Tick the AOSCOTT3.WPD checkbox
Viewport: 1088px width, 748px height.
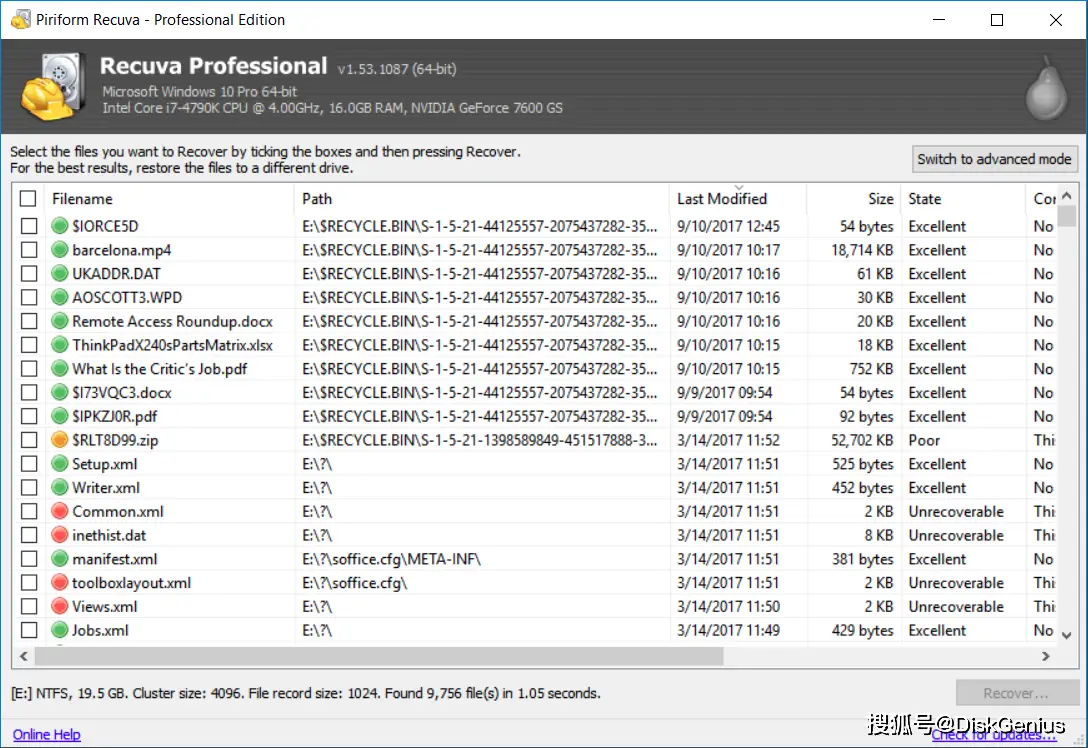pyautogui.click(x=29, y=298)
